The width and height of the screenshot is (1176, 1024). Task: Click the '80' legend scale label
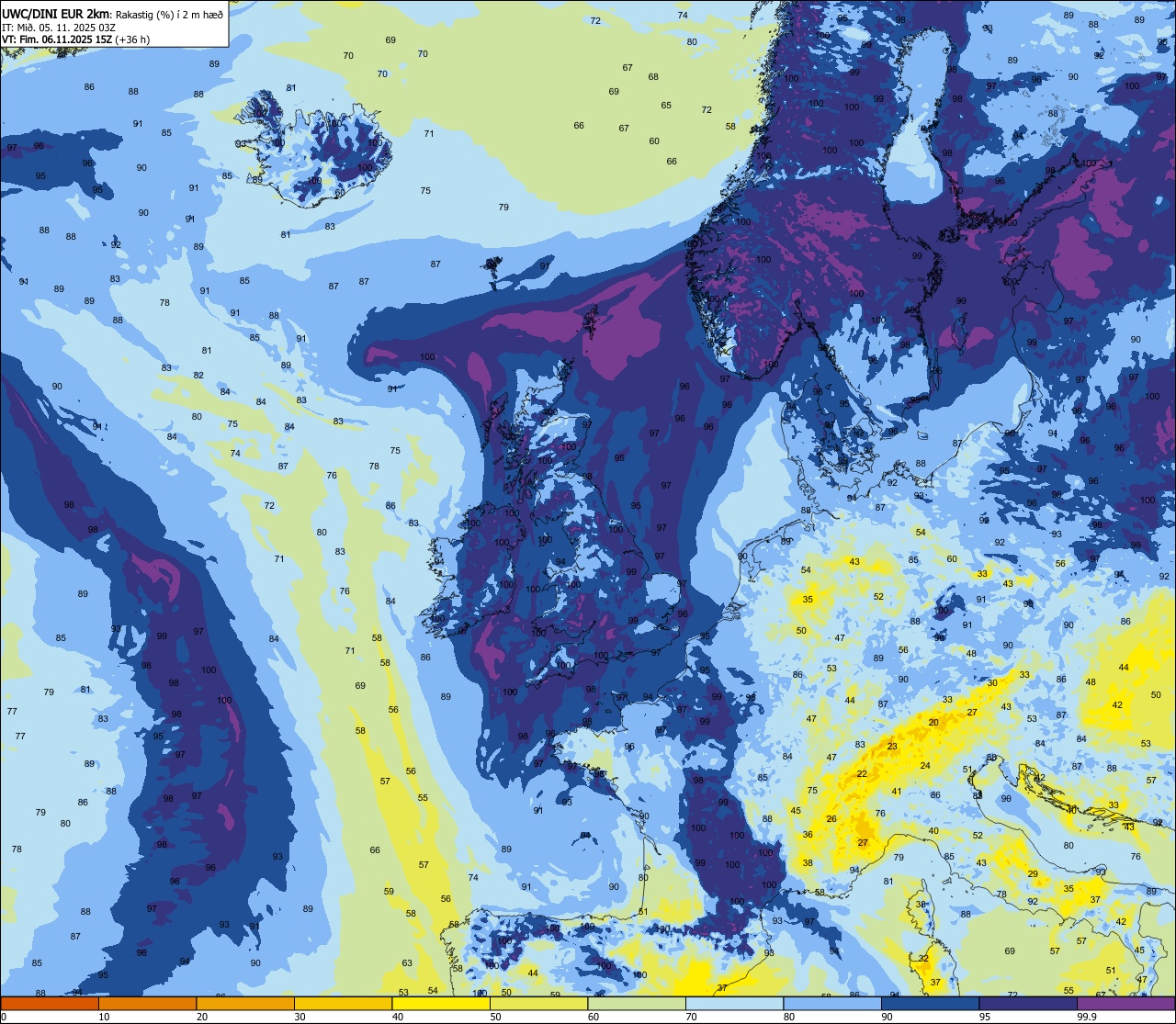789,1017
